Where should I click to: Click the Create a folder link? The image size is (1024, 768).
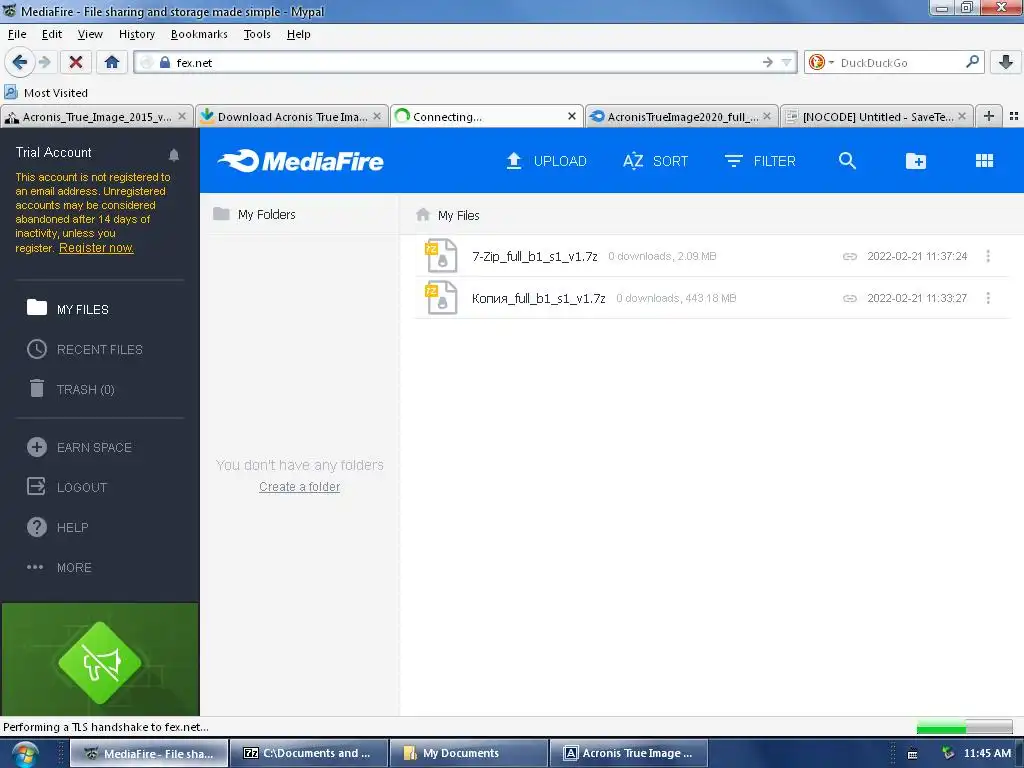[x=299, y=487]
